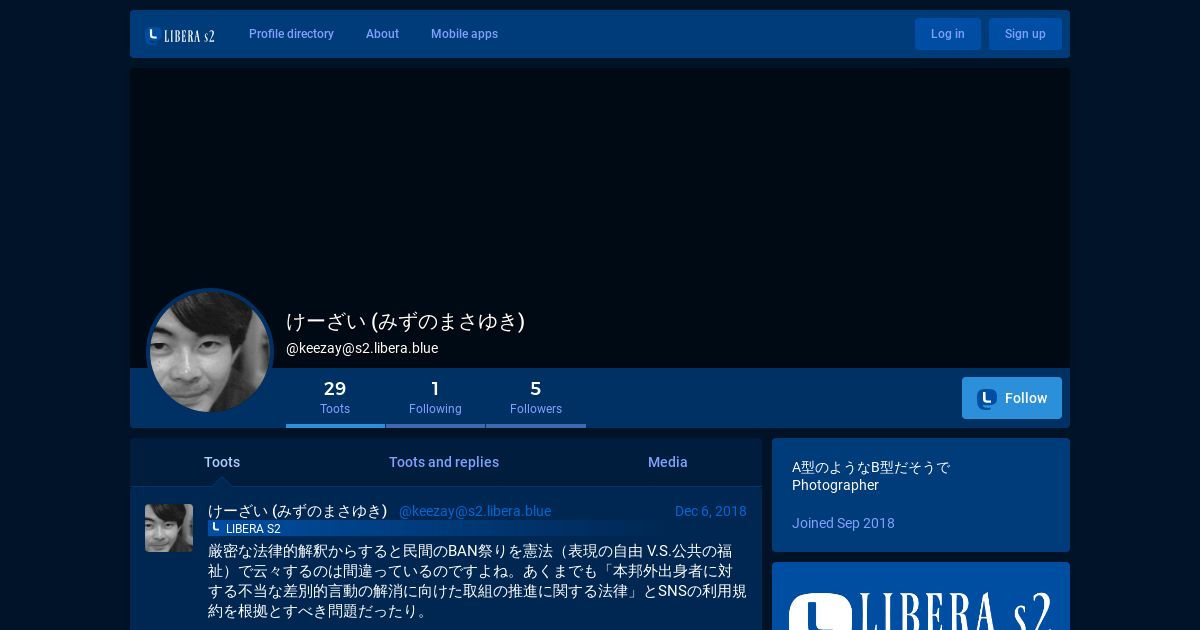Go to Mobile apps page
1200x630 pixels.
point(464,34)
